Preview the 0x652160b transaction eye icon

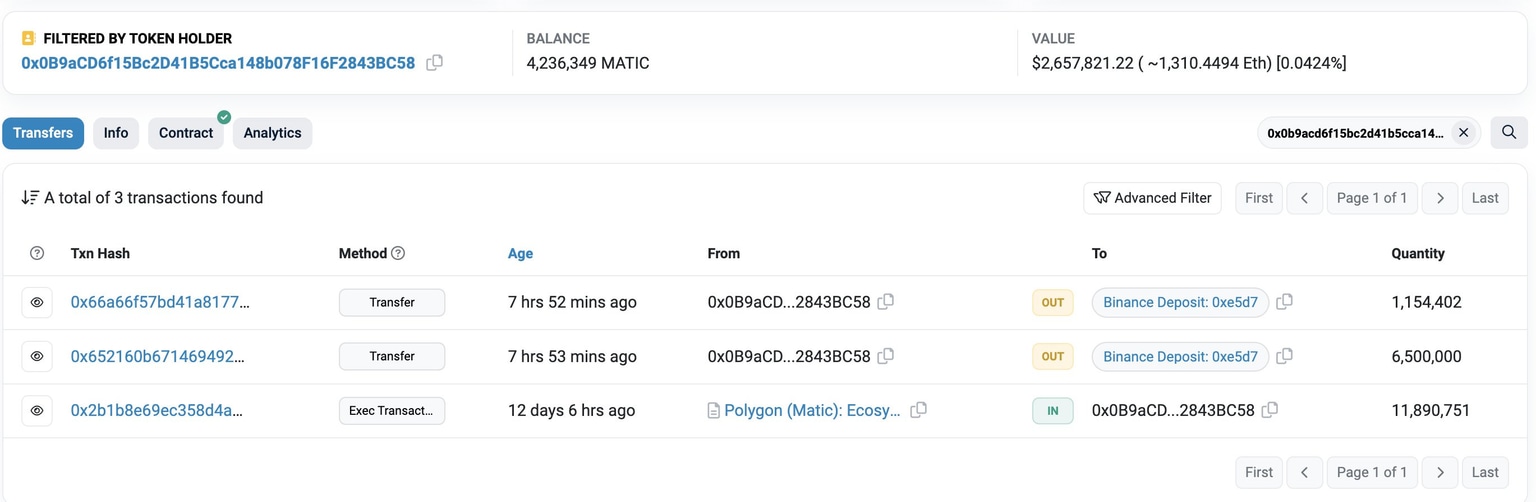tap(37, 356)
